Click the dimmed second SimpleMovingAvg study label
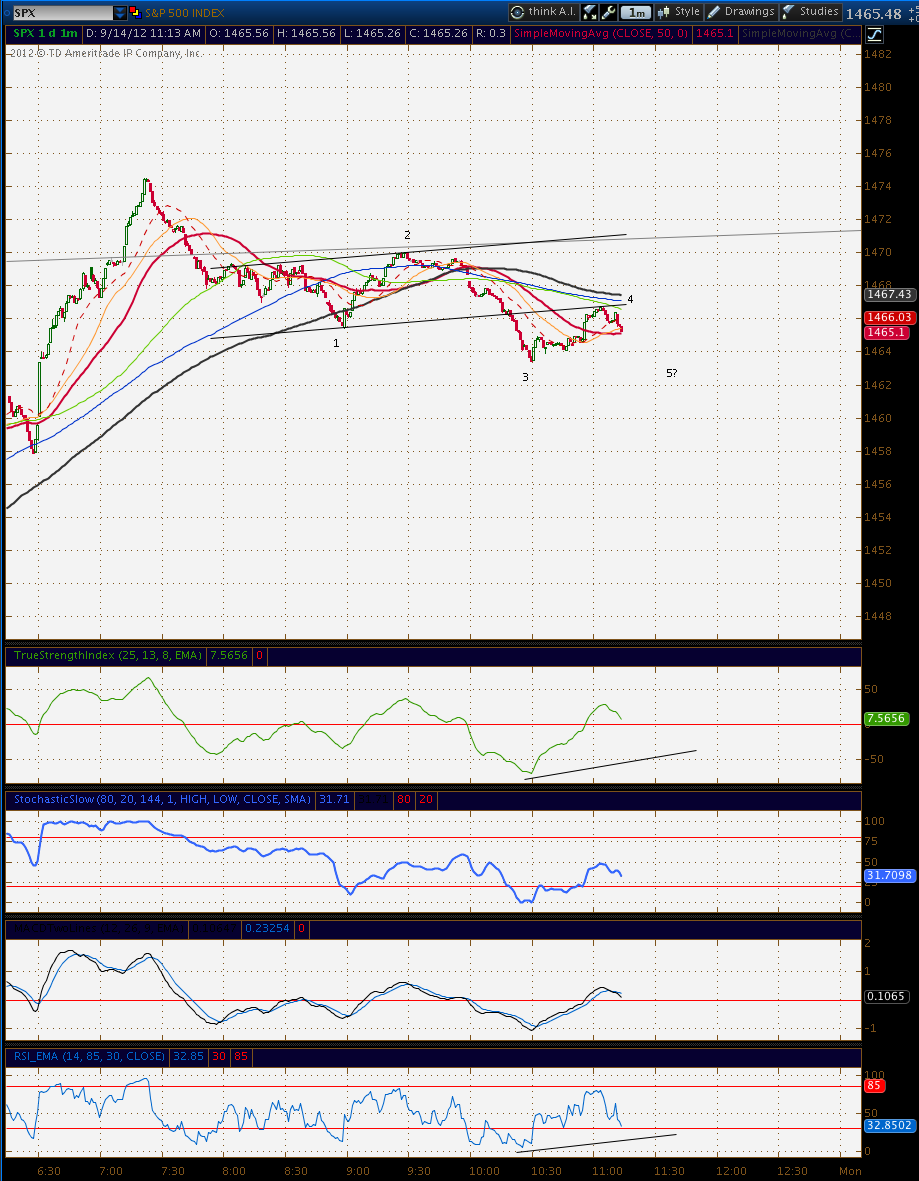Image resolution: width=919 pixels, height=1181 pixels. coord(801,33)
